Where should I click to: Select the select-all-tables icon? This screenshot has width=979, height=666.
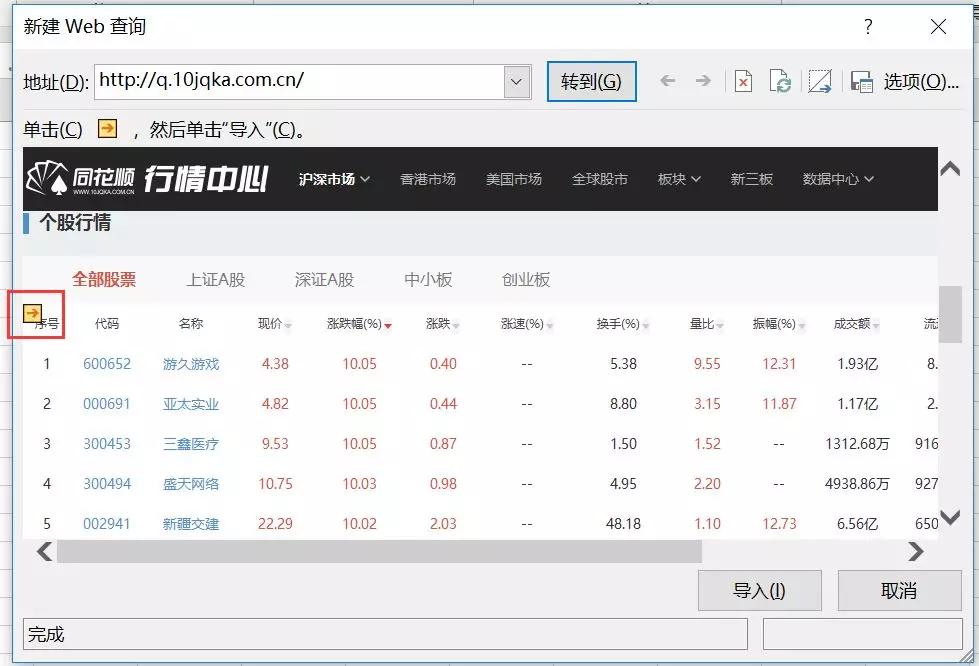[820, 81]
